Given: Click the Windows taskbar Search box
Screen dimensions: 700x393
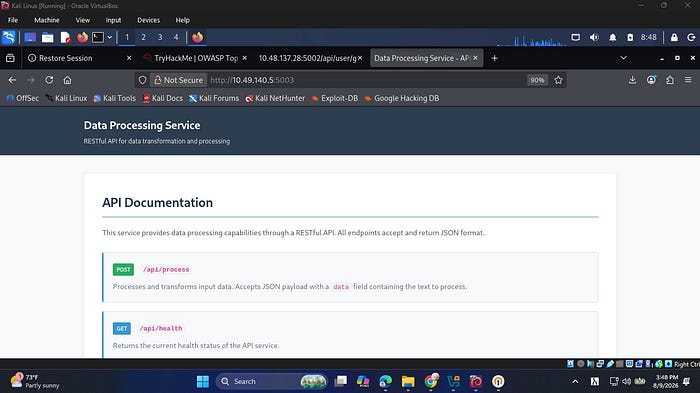Looking at the screenshot, I should (271, 381).
